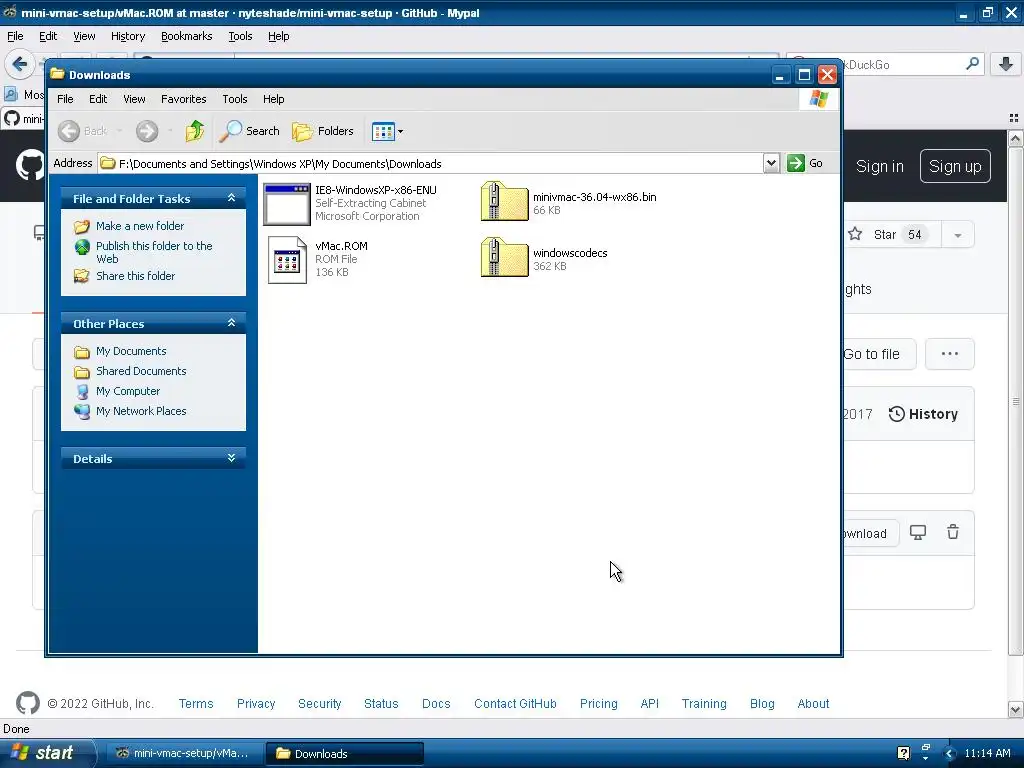This screenshot has height=768, width=1024.
Task: Open My Computer link
Action: coord(128,391)
